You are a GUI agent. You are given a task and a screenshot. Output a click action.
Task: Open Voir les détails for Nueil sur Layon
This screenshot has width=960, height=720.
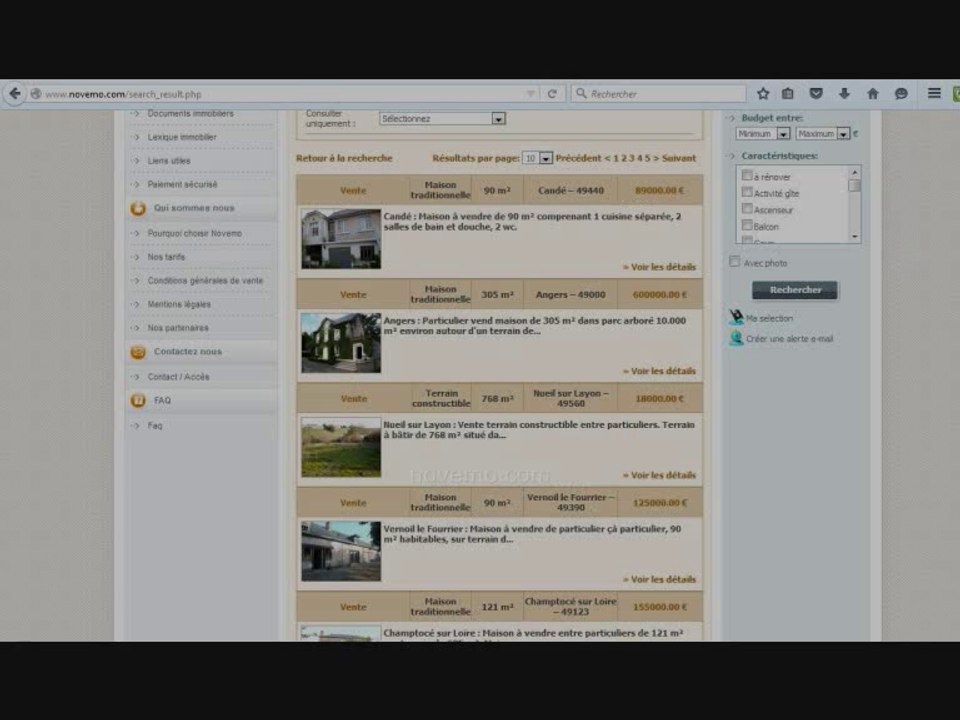[659, 475]
